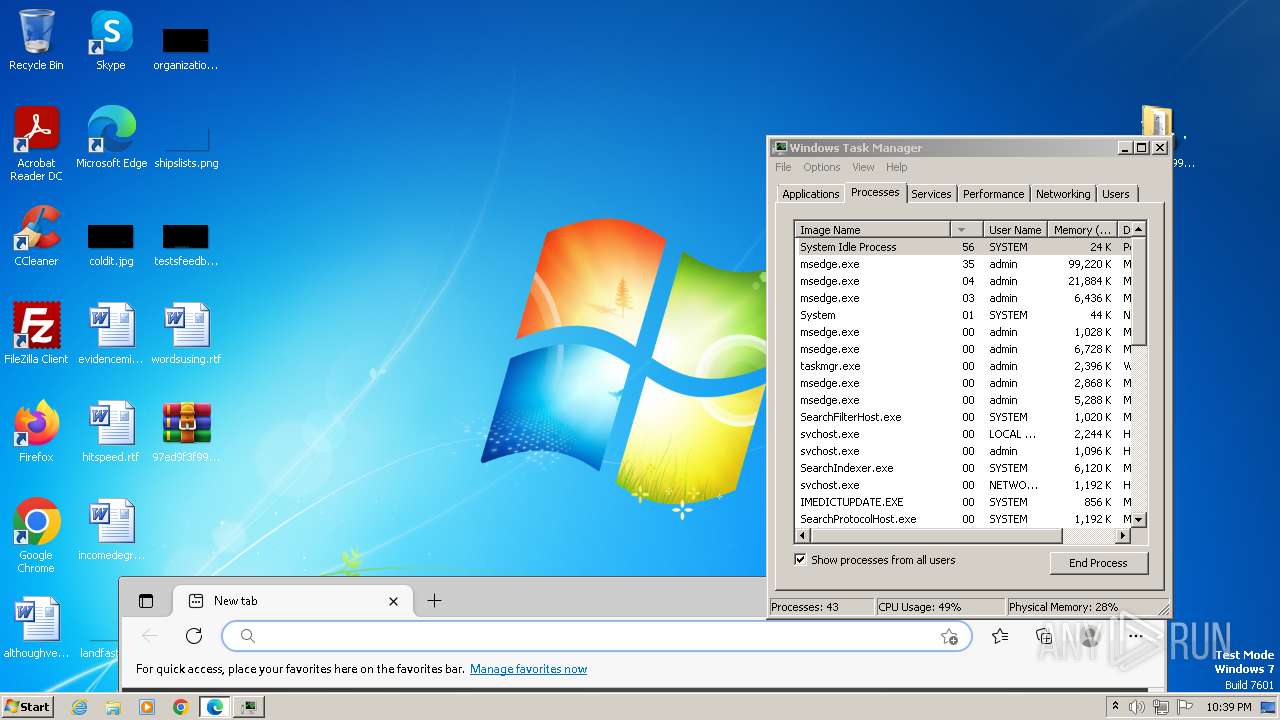Toggle Show processes from all users
The image size is (1280, 720).
800,560
